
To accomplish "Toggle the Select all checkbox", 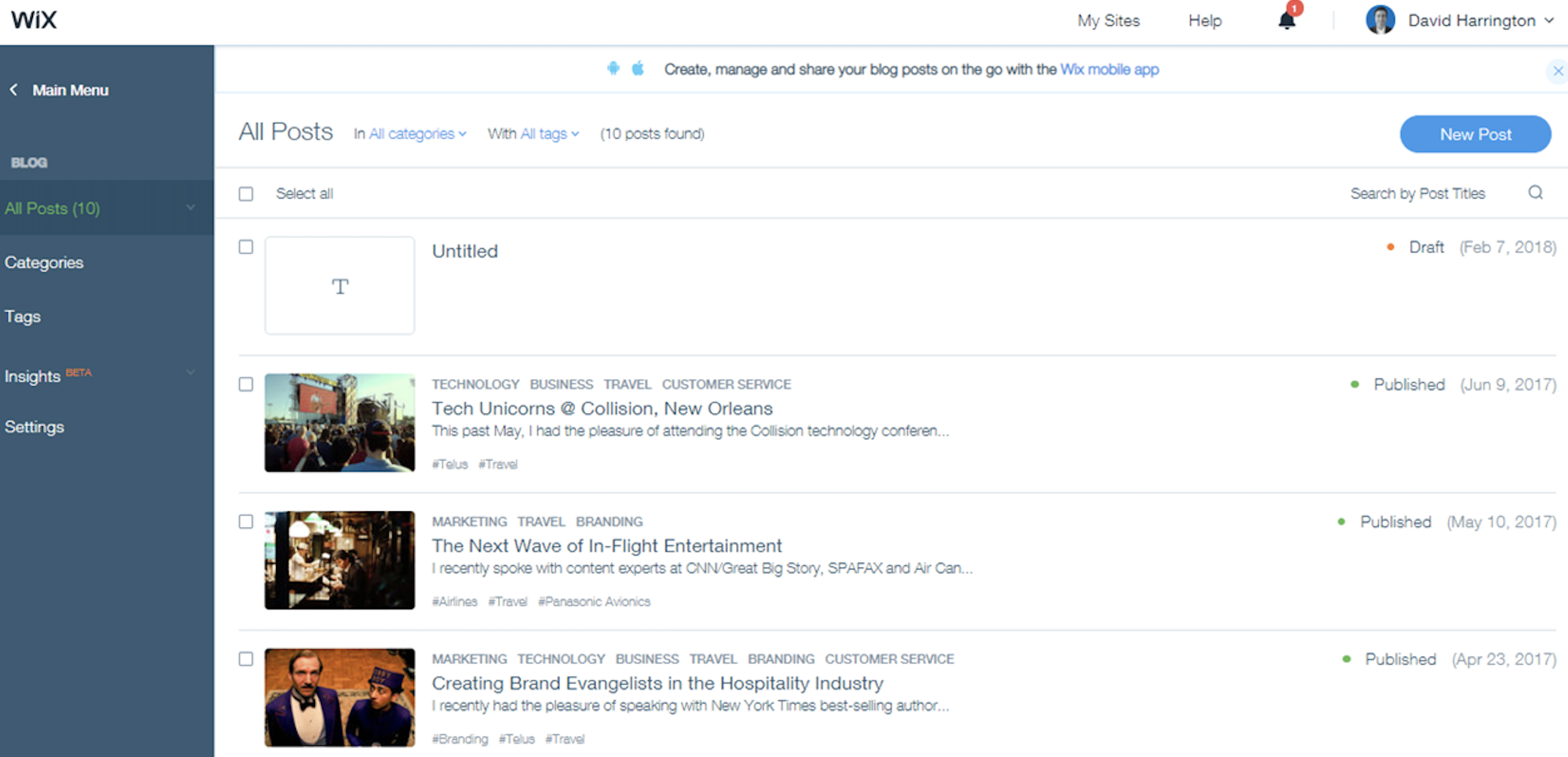I will click(246, 194).
